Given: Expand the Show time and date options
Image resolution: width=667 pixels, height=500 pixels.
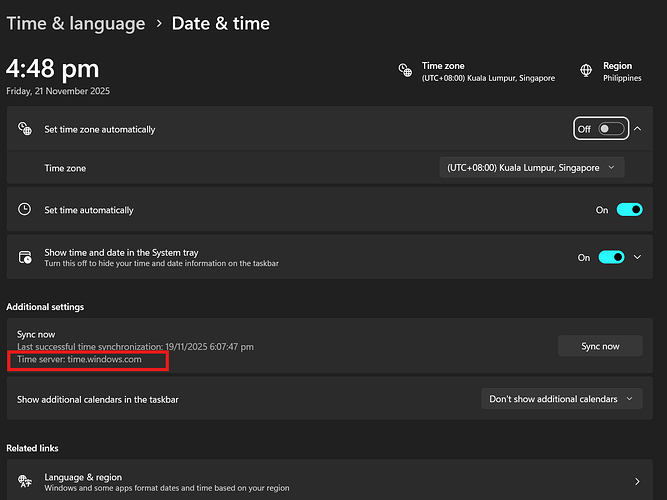Looking at the screenshot, I should [638, 257].
